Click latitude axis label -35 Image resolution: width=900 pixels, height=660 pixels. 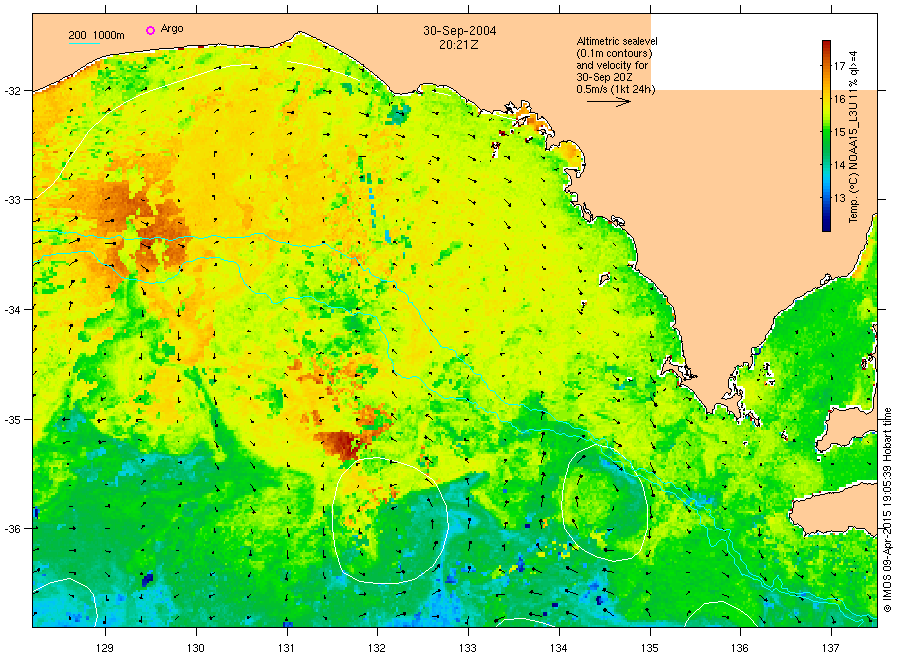pyautogui.click(x=12, y=419)
